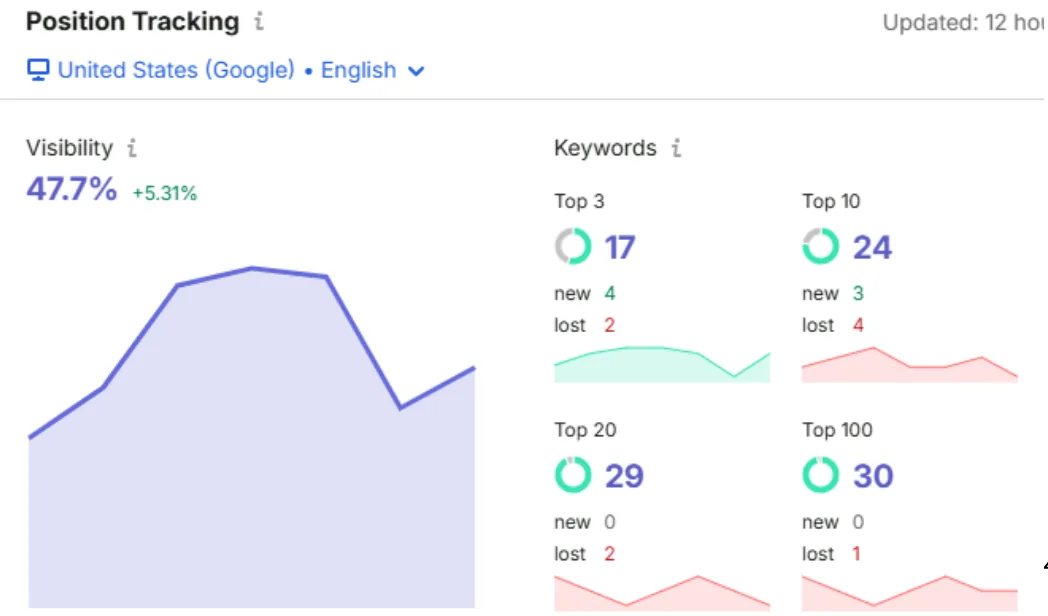
Task: Click the Top 3 donut icon
Action: click(573, 247)
